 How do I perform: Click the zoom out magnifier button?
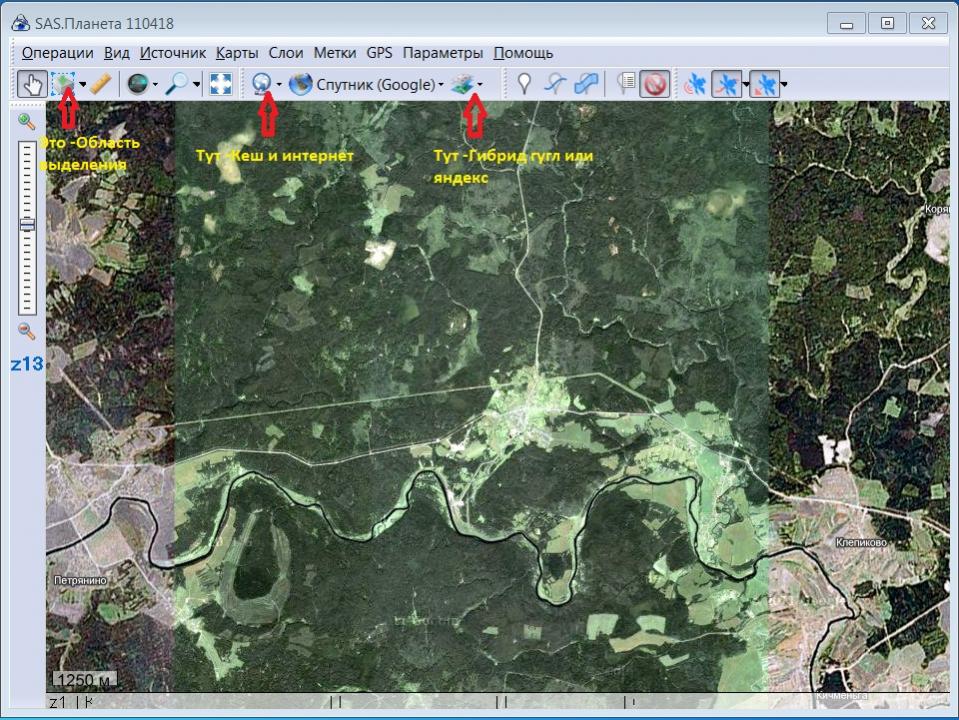(27, 331)
